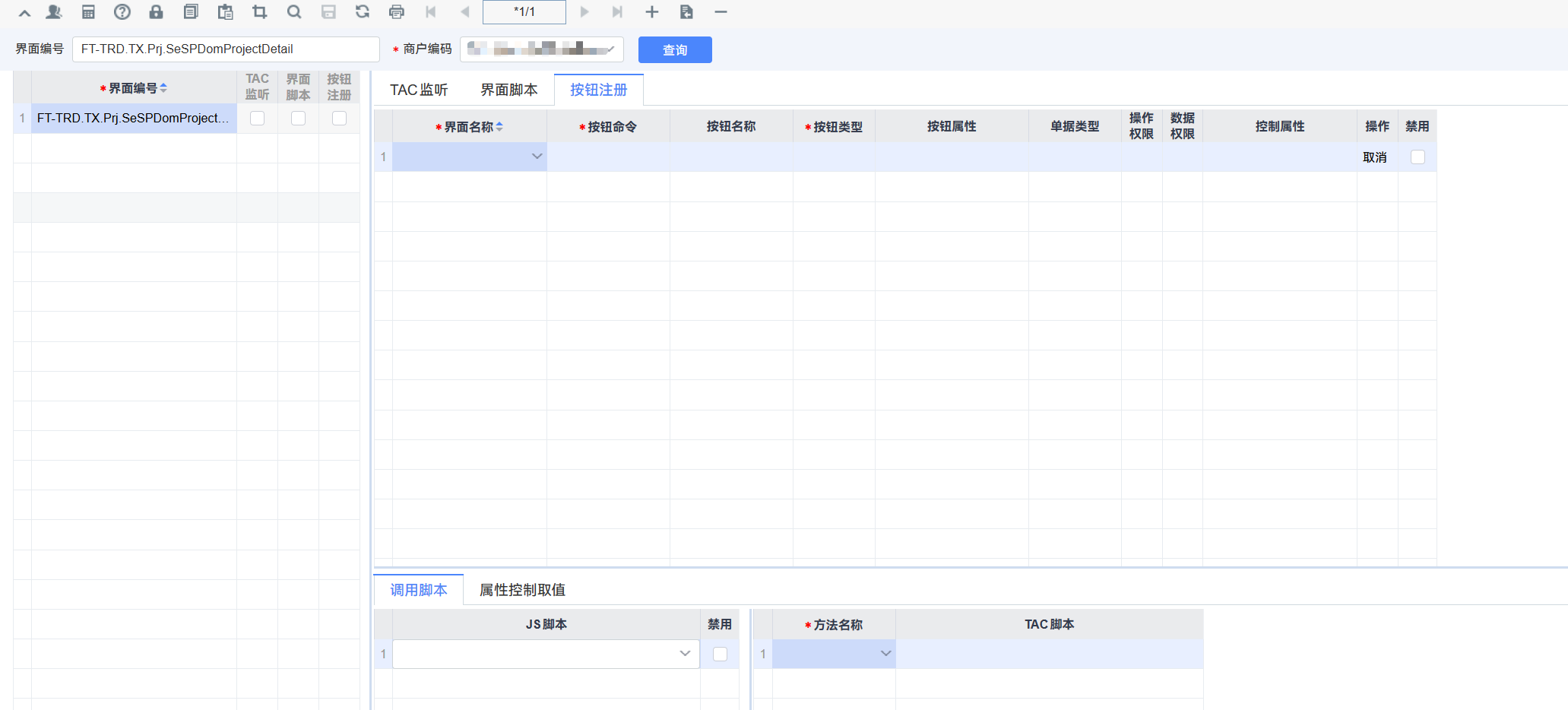
Task: Click the copy-add document icon
Action: point(686,12)
